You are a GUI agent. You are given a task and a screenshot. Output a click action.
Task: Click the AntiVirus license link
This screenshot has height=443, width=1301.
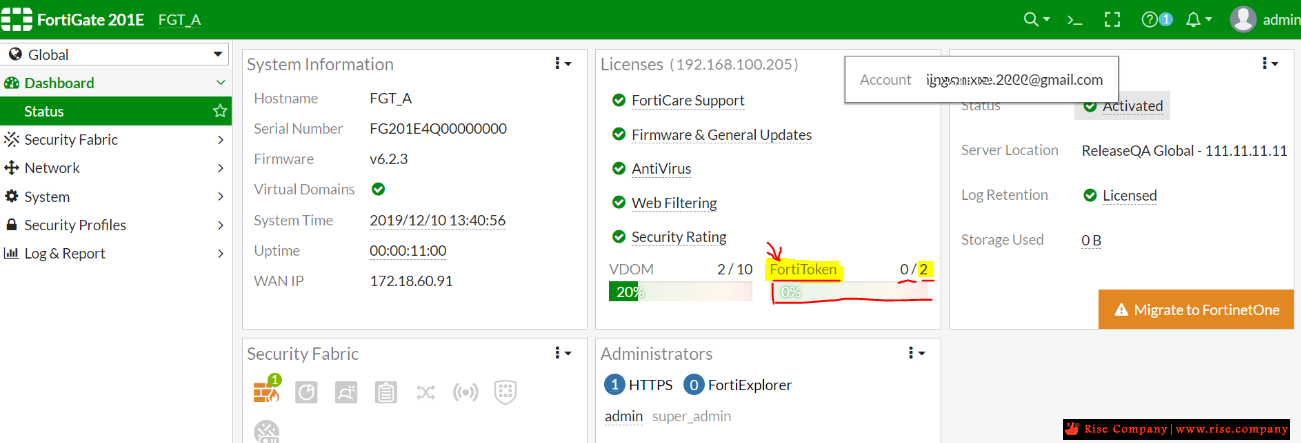pos(661,169)
